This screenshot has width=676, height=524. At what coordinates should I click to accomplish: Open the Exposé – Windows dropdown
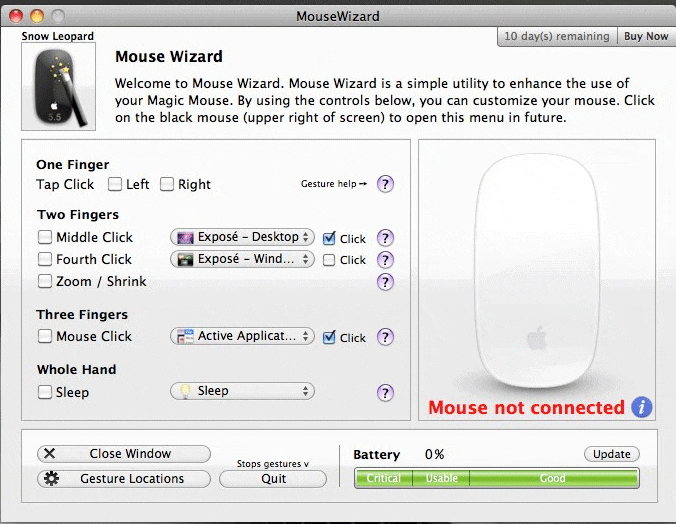tap(242, 260)
